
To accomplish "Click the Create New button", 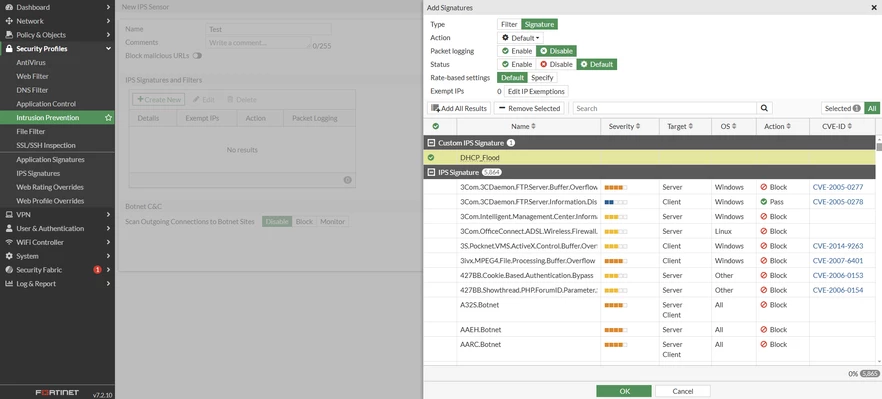I will pyautogui.click(x=159, y=100).
